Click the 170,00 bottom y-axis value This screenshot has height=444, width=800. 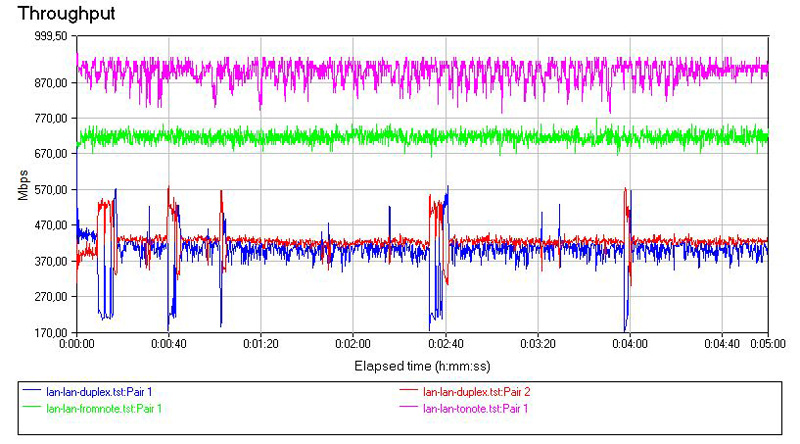tap(50, 332)
